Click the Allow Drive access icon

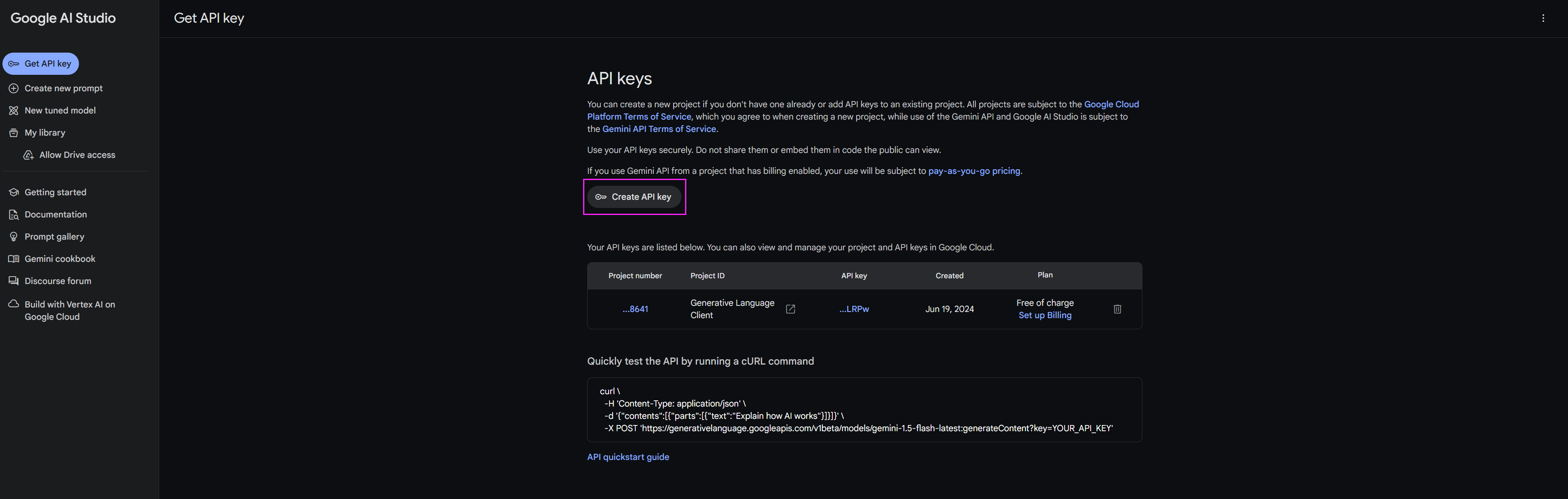[x=28, y=155]
